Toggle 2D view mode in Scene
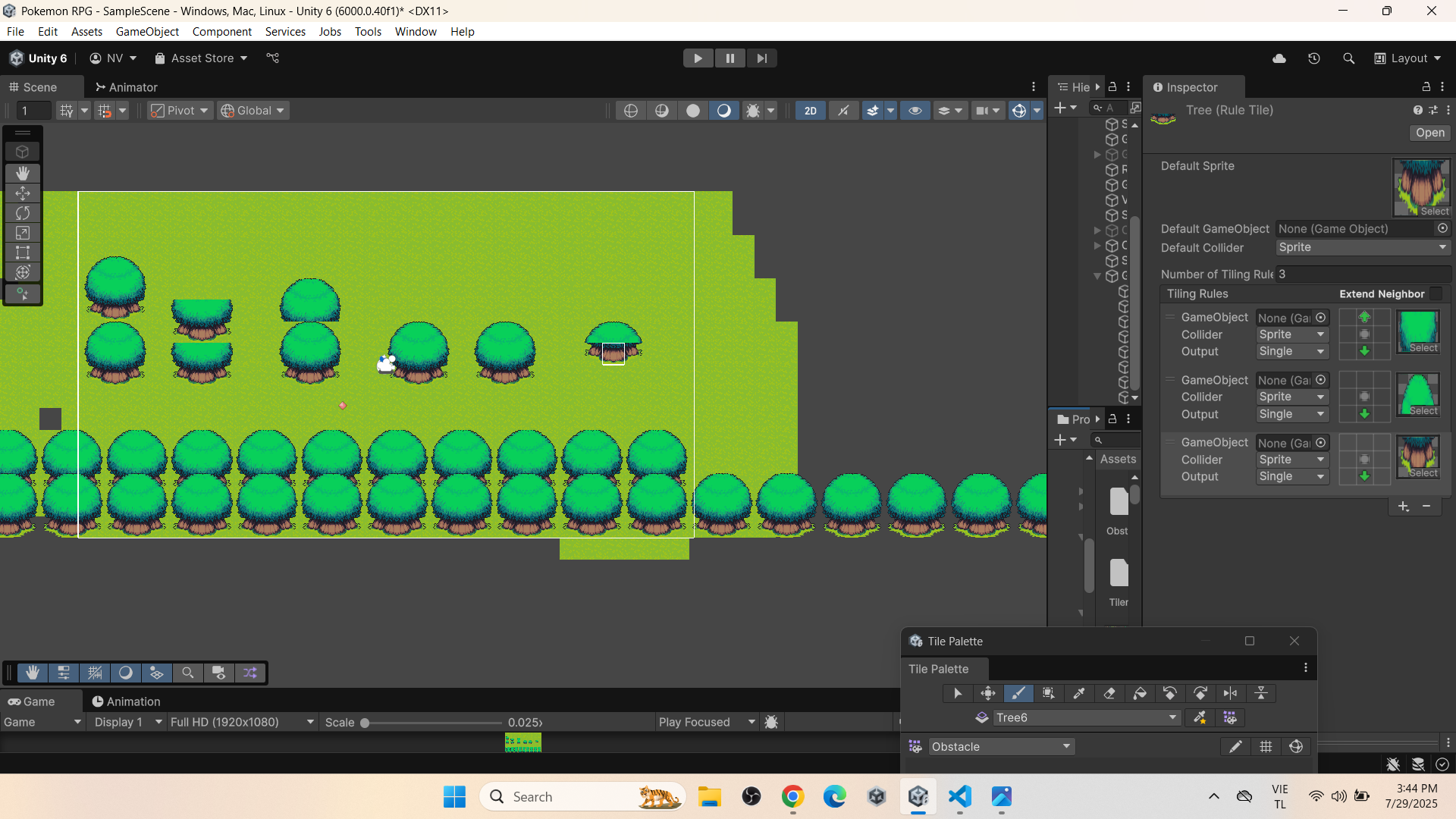Viewport: 1456px width, 819px height. pos(811,111)
